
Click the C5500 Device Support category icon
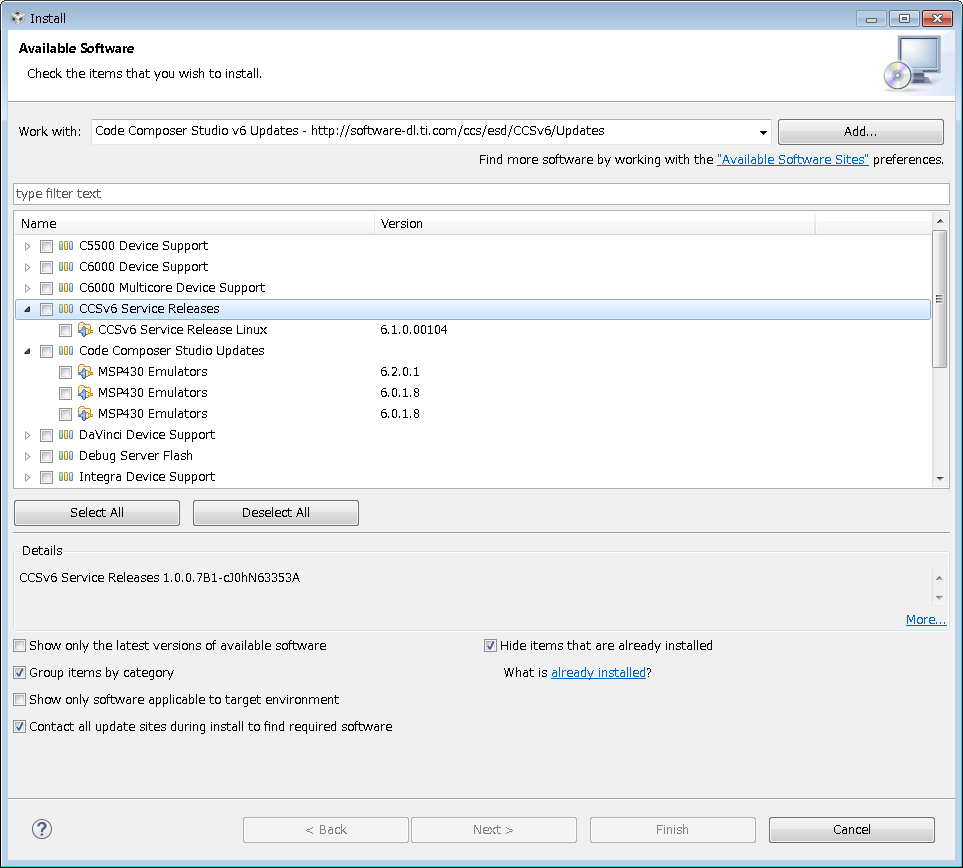click(66, 246)
